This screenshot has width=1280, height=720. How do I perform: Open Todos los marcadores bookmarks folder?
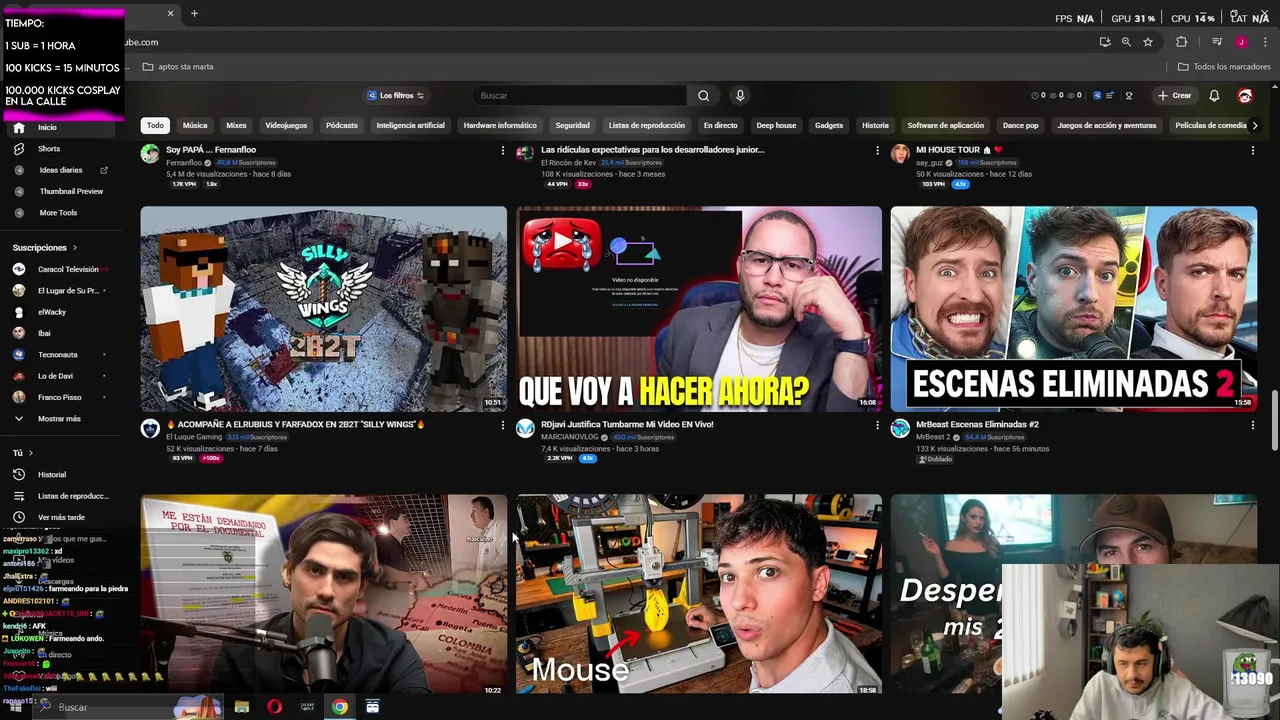(x=1224, y=67)
